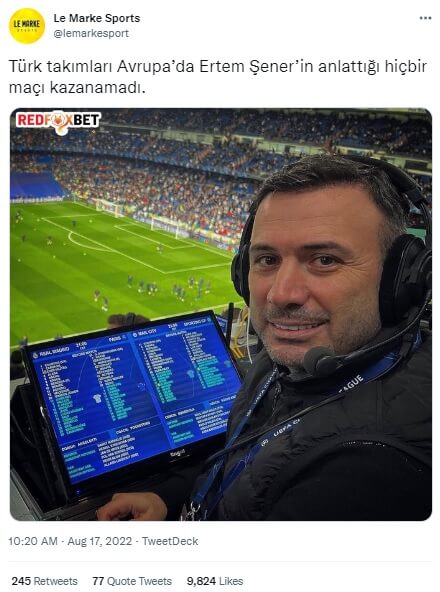Open the tweet timestamp 10:20 AM link
Viewport: 440px width, 592px height.
(33, 541)
